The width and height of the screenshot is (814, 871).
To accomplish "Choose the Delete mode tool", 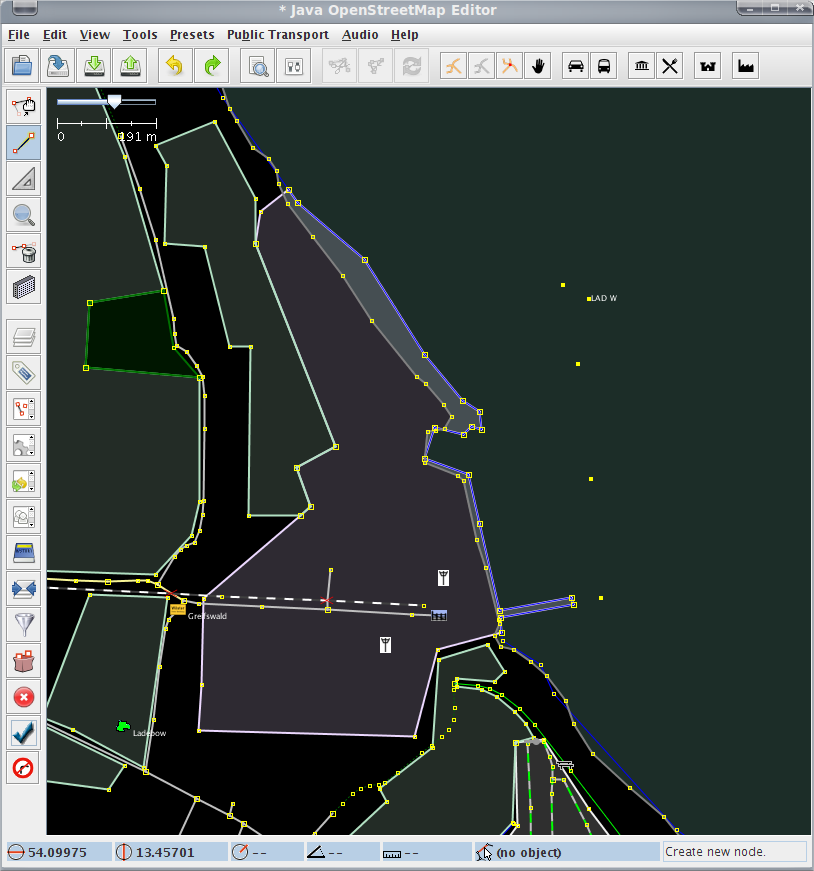I will click(24, 250).
